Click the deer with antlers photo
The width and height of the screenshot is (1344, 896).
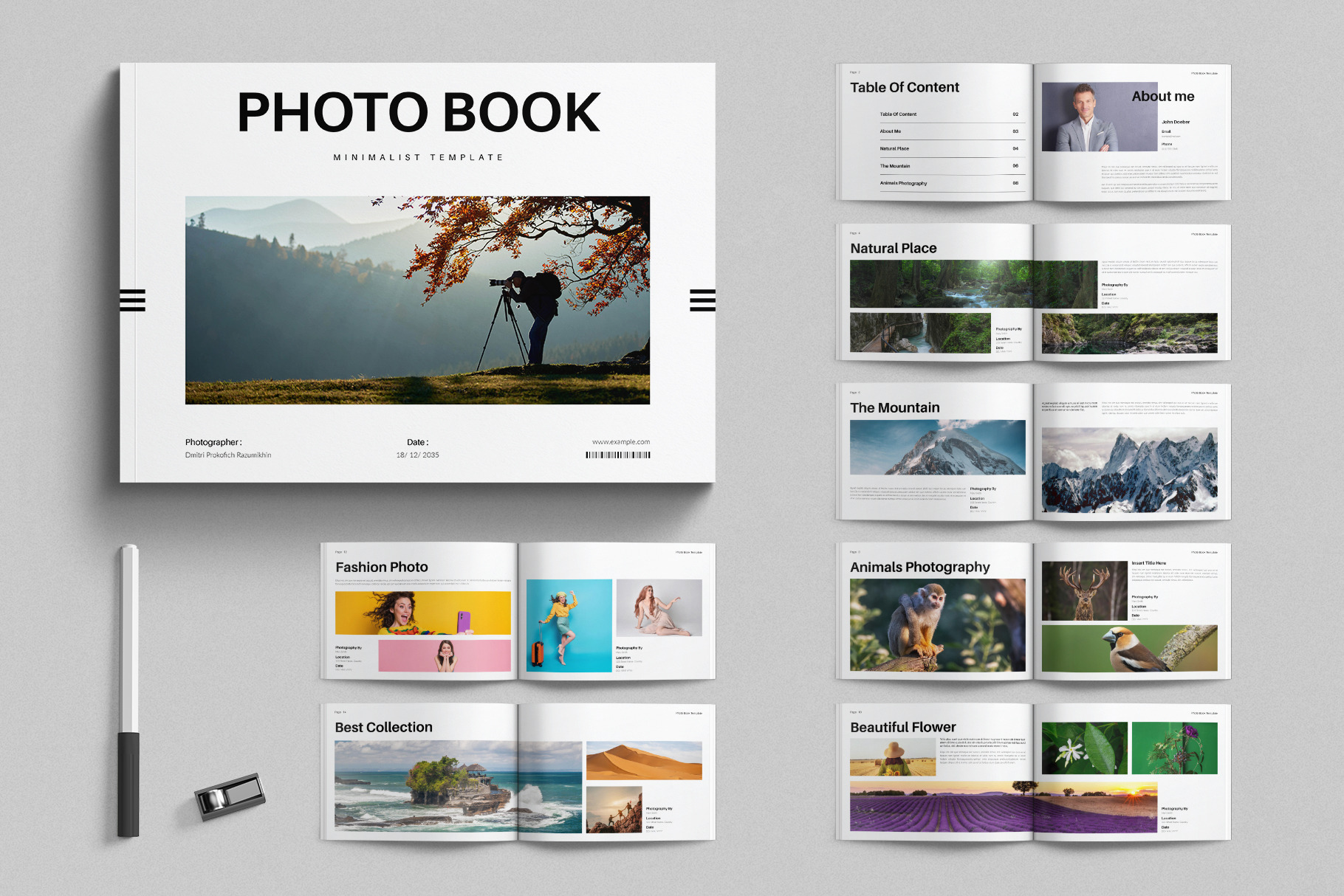(1083, 590)
